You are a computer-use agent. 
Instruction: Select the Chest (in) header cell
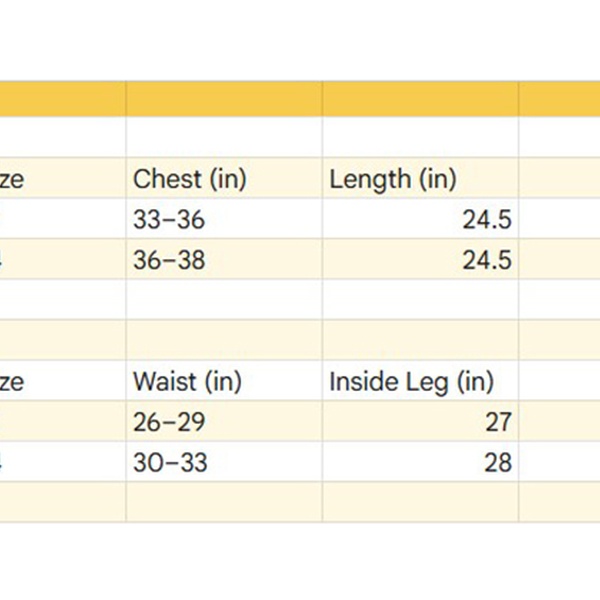223,180
